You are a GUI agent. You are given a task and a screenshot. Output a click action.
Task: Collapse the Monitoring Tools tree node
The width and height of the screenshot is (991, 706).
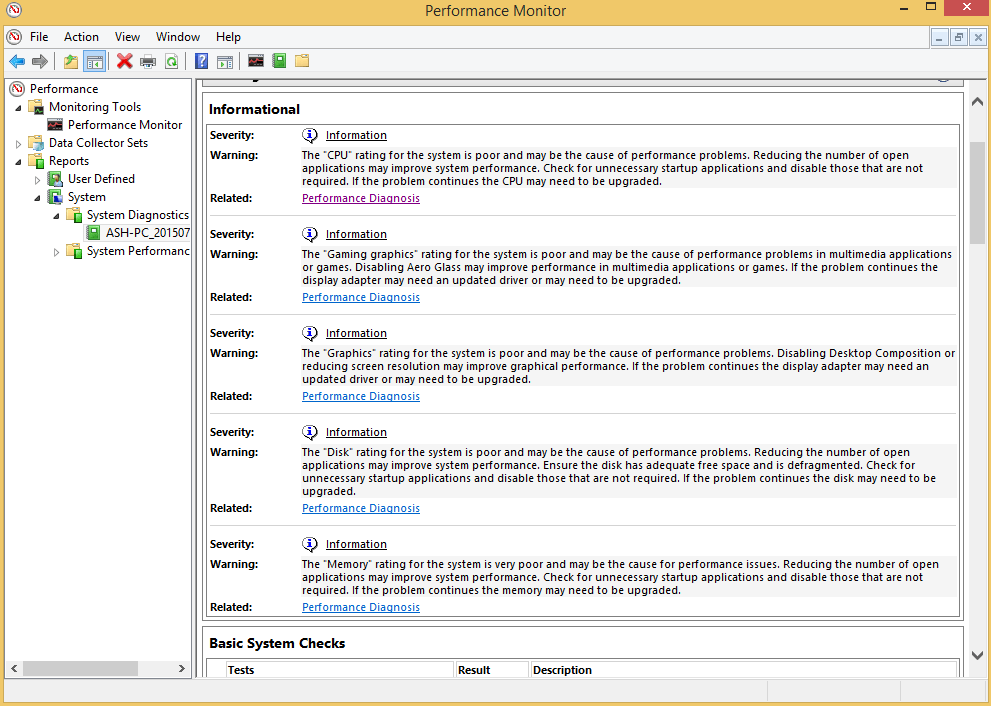[18, 107]
